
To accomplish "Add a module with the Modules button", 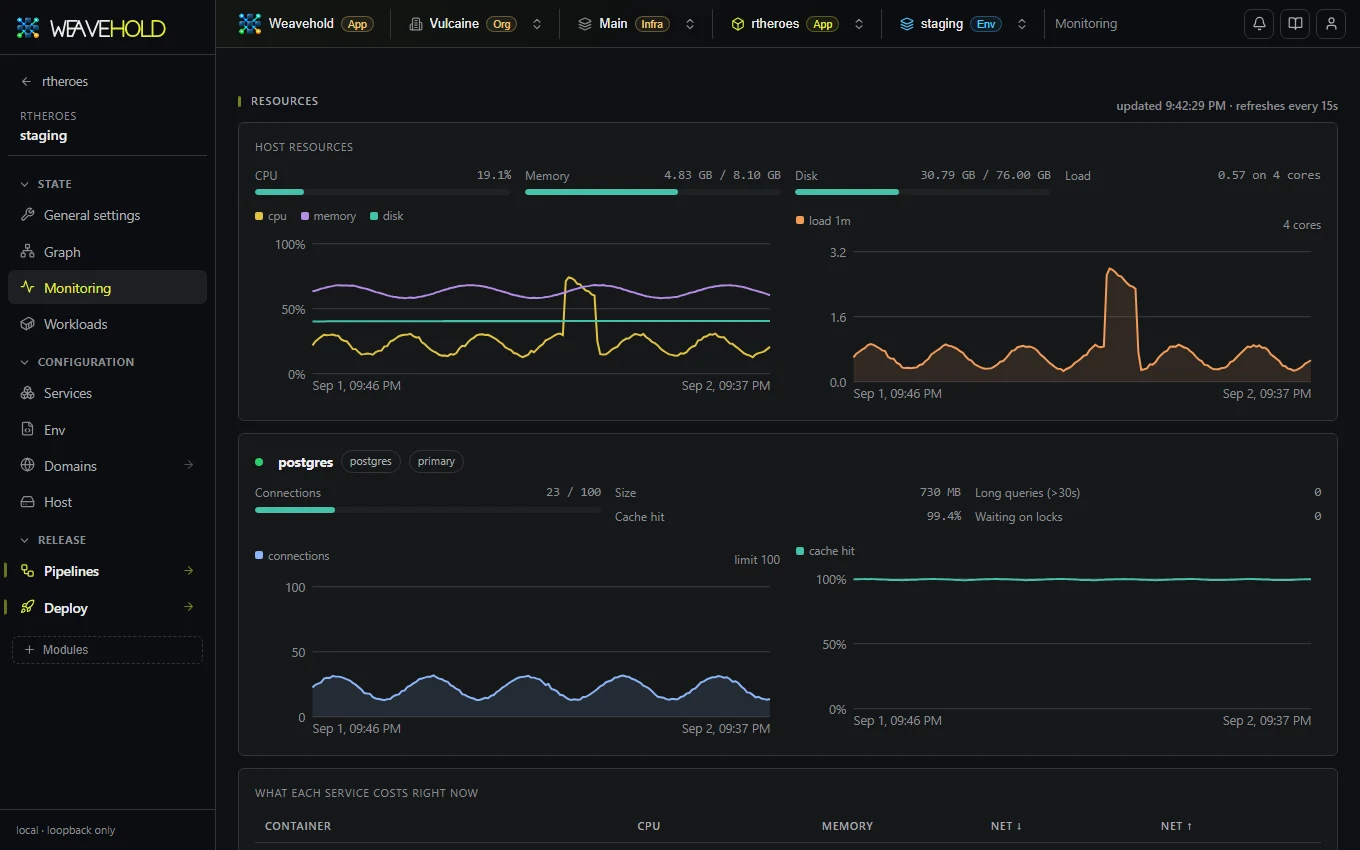I will click(107, 650).
